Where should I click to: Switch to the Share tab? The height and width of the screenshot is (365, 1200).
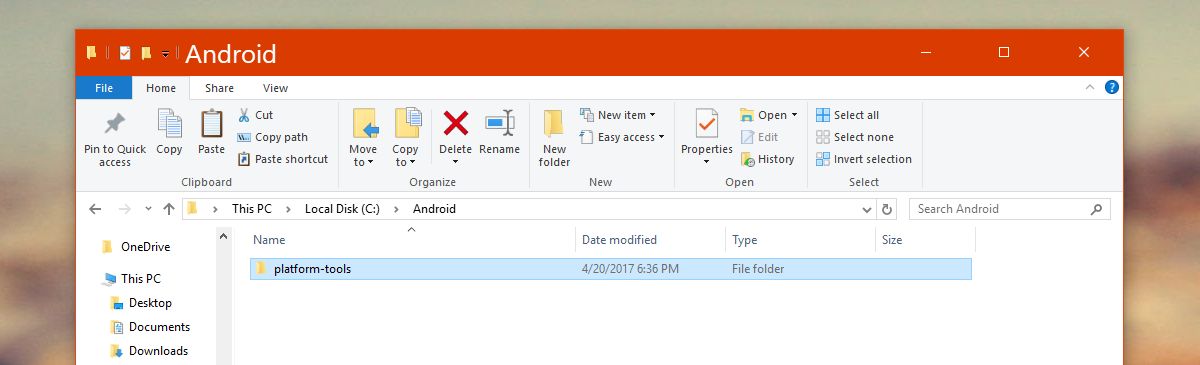tap(220, 88)
